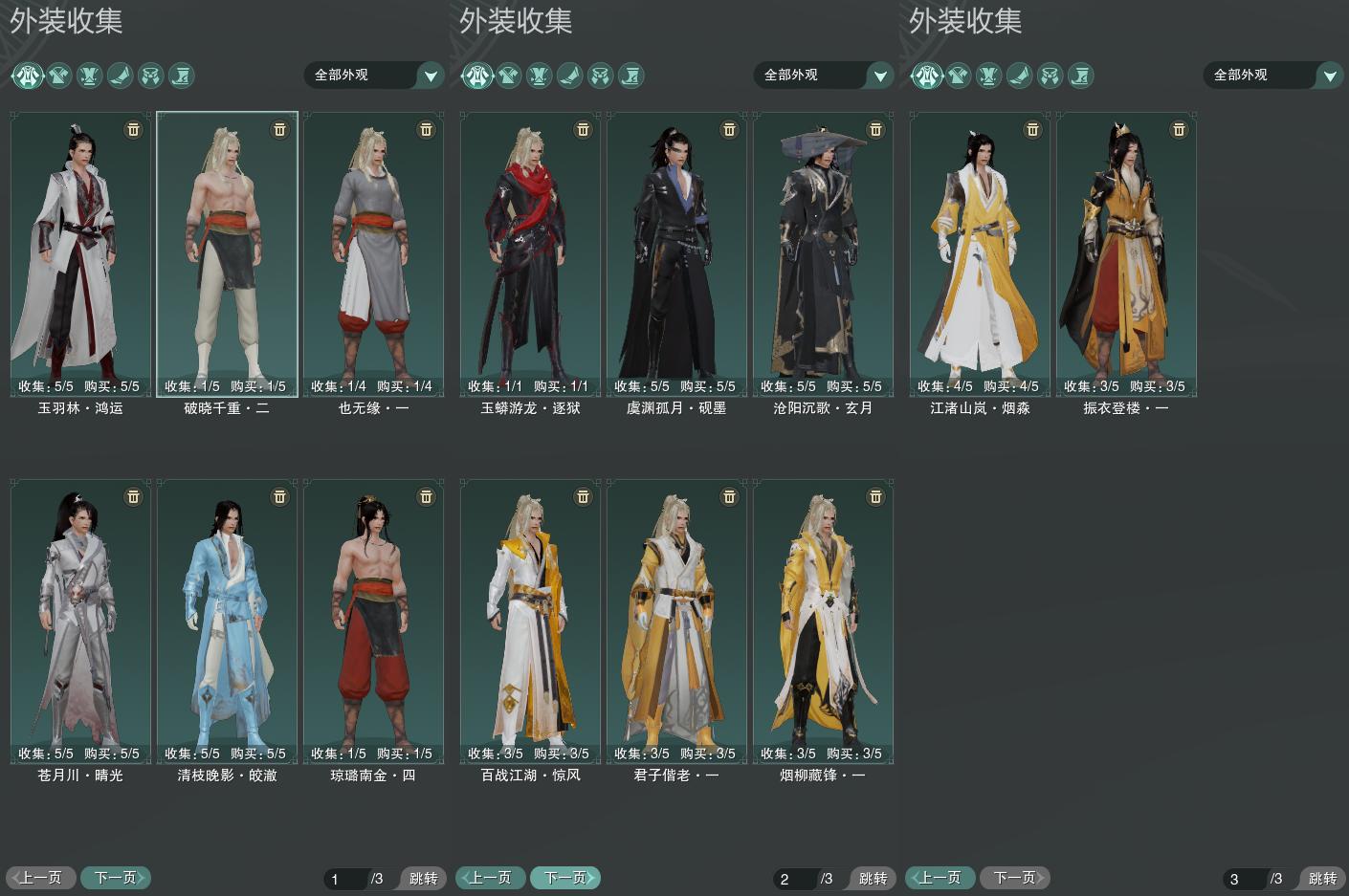Select the 清枝晚影・皎澈 outfit thumbnail
Image resolution: width=1349 pixels, height=896 pixels.
click(227, 622)
